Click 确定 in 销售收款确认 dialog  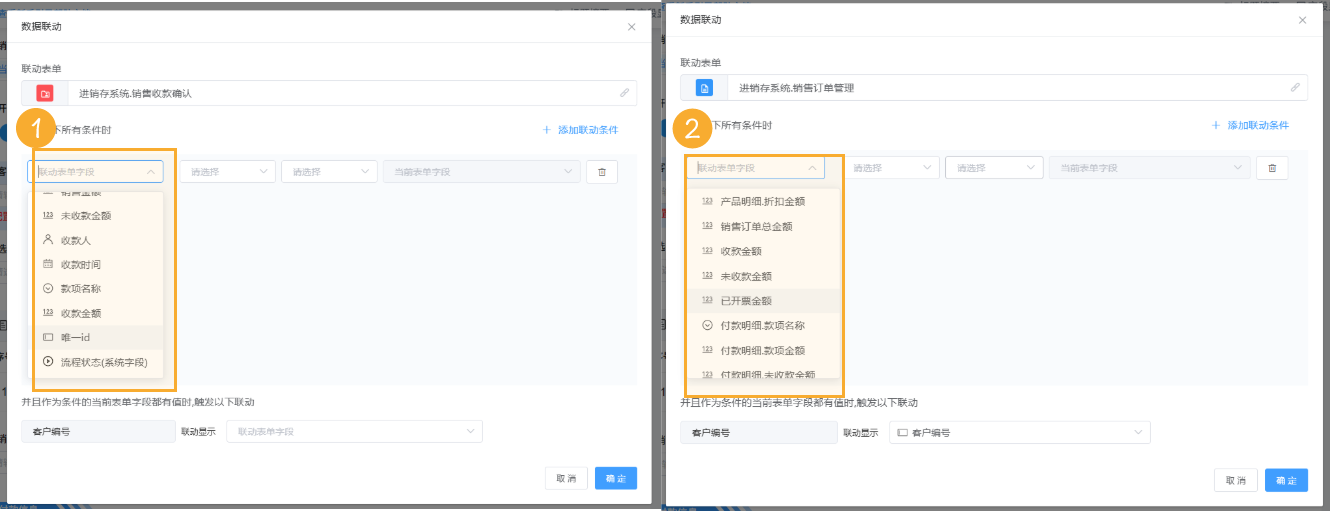(616, 479)
